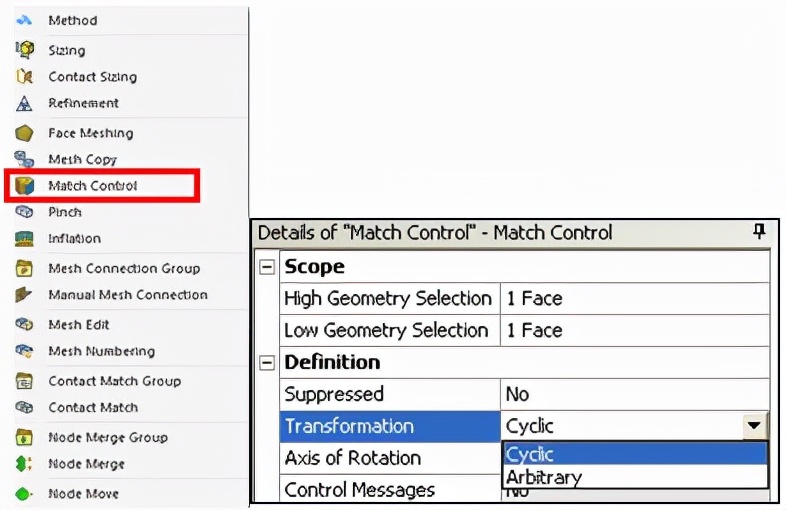
Task: Click the High Geometry Selection value field
Action: (633, 298)
